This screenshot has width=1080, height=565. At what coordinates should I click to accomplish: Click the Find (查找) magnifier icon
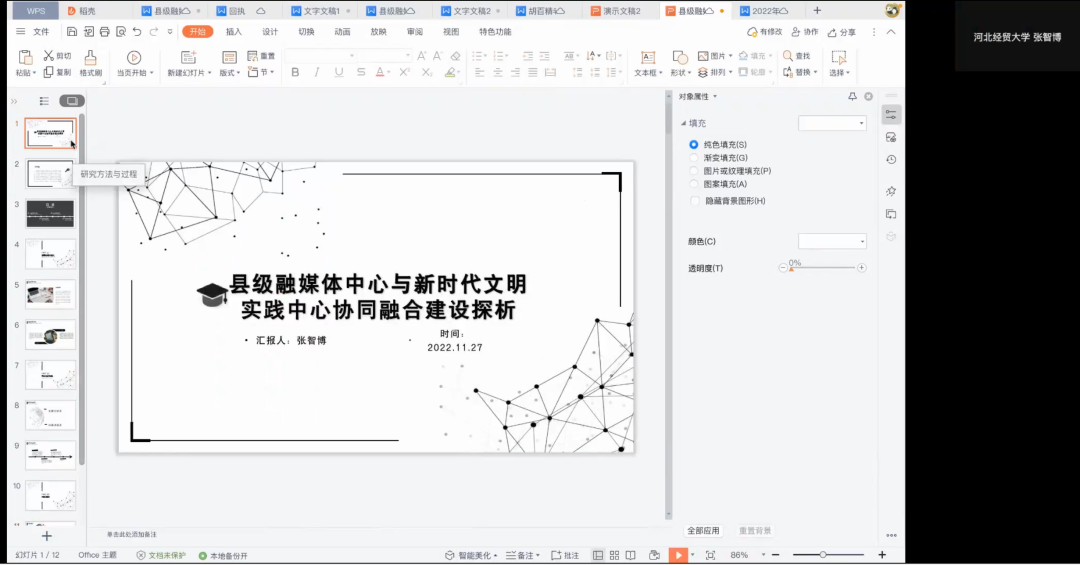click(788, 56)
